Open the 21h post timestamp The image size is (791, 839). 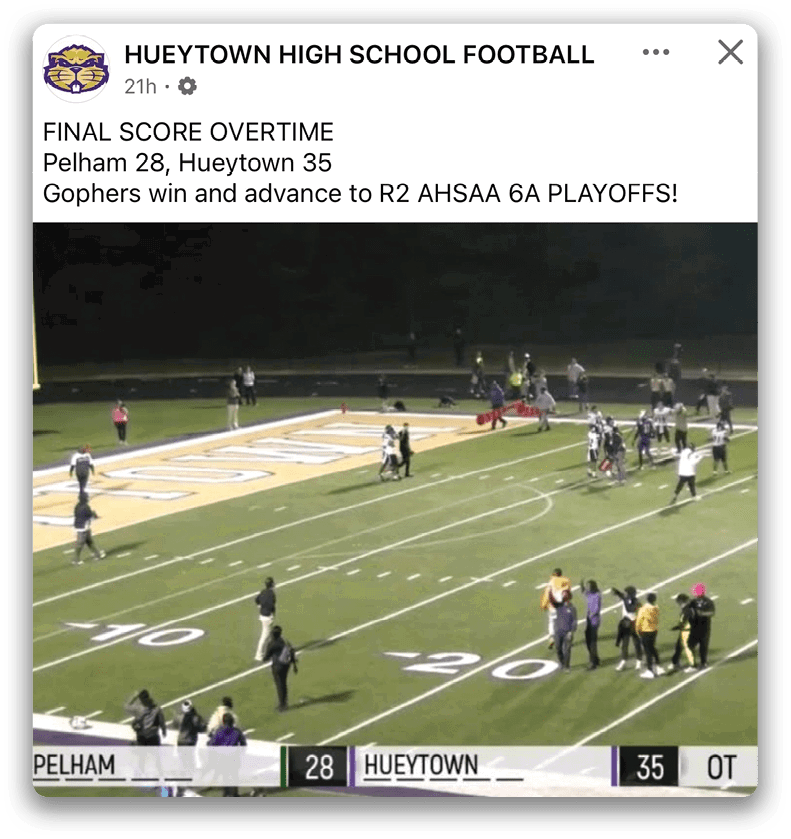140,86
